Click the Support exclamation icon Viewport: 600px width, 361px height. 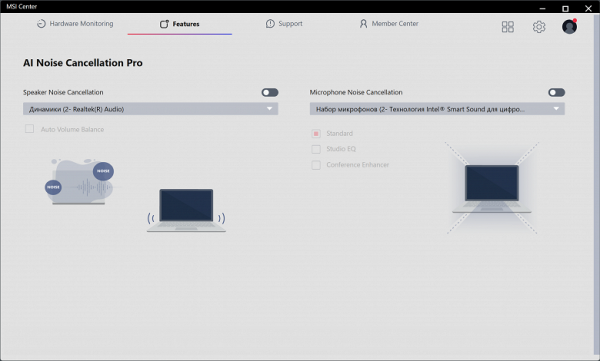pyautogui.click(x=270, y=24)
